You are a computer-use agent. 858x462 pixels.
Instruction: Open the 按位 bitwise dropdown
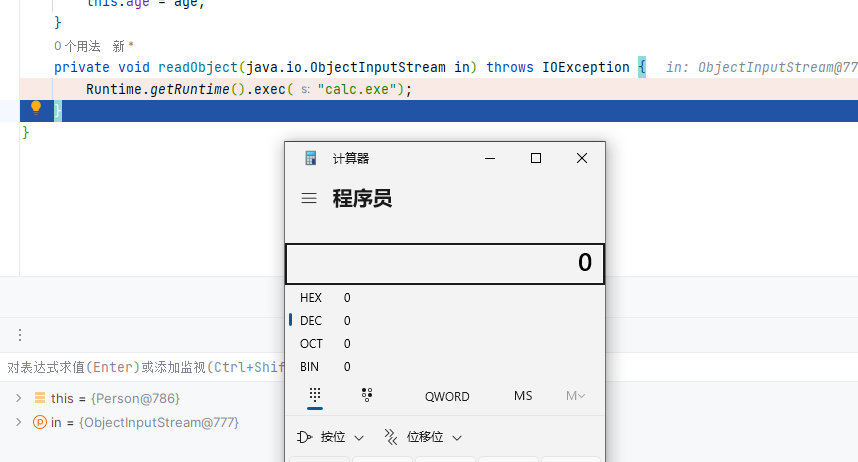(331, 437)
